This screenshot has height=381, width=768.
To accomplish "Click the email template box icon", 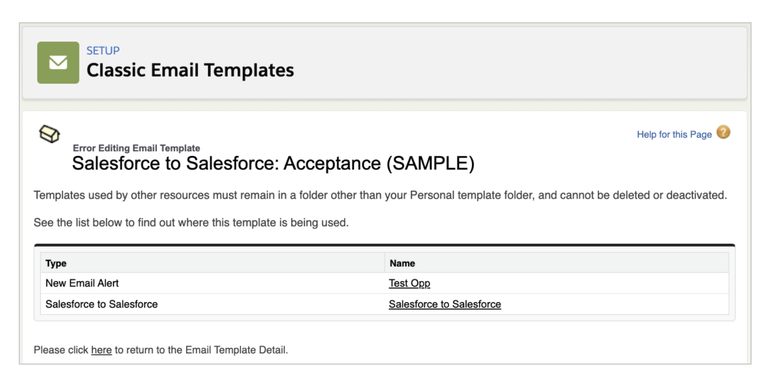I will point(49,134).
